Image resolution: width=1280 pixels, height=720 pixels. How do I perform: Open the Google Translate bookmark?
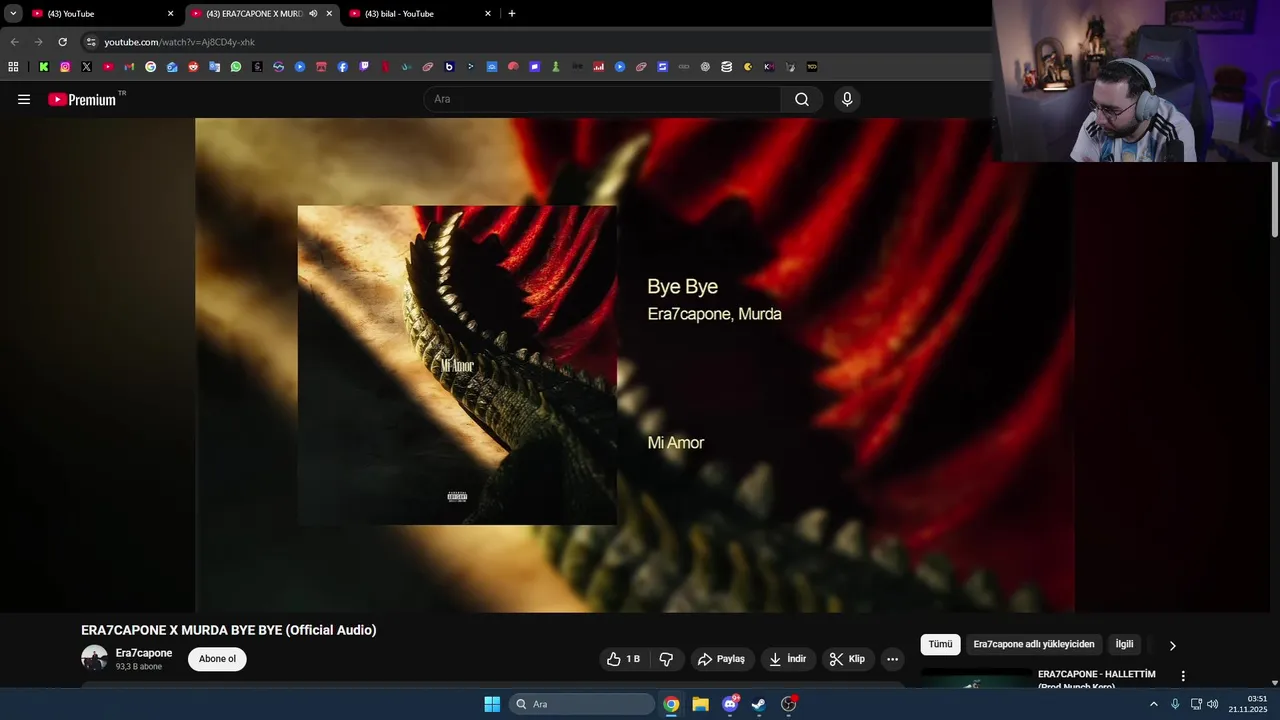[214, 67]
